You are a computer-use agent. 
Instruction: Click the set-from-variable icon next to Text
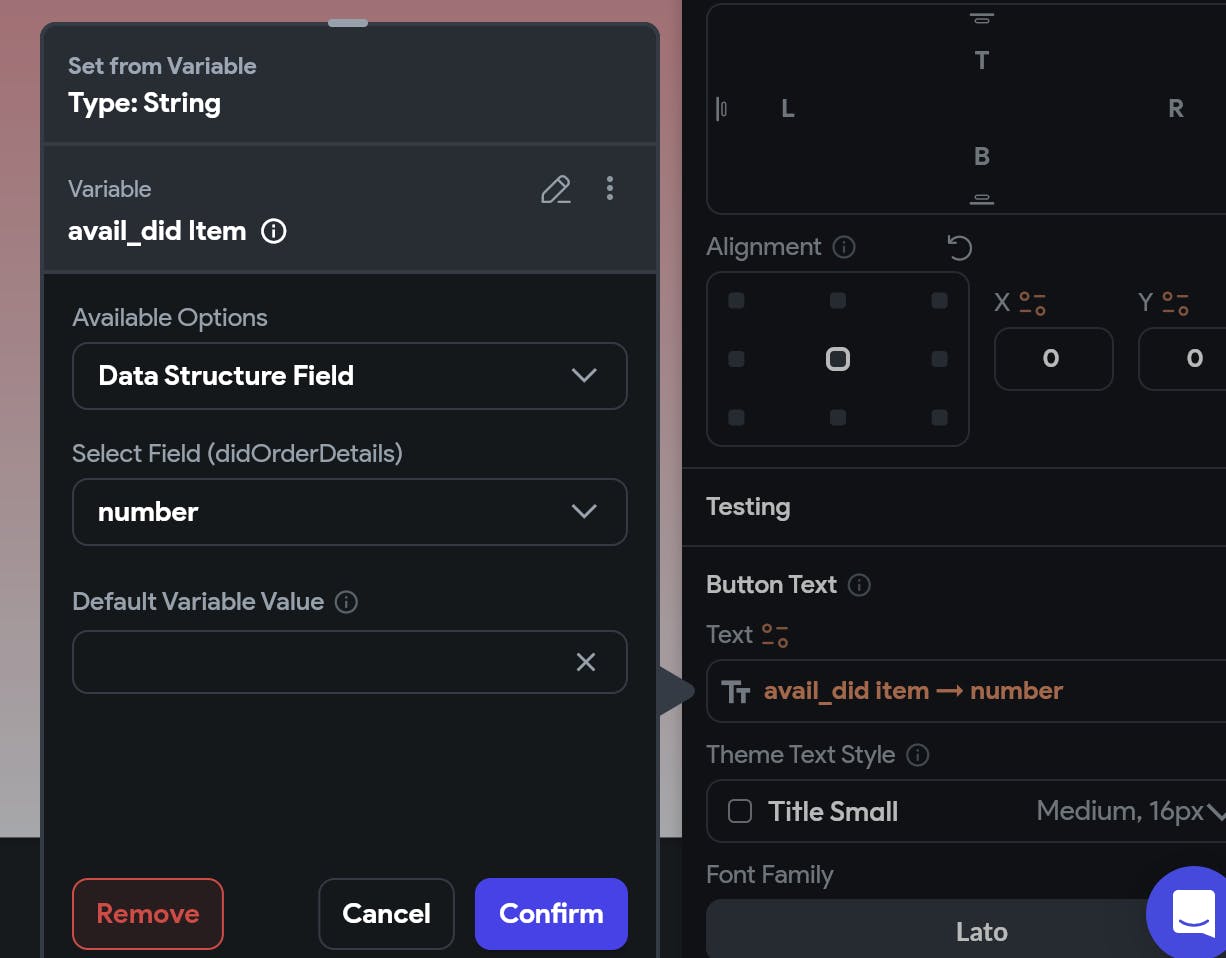click(775, 635)
